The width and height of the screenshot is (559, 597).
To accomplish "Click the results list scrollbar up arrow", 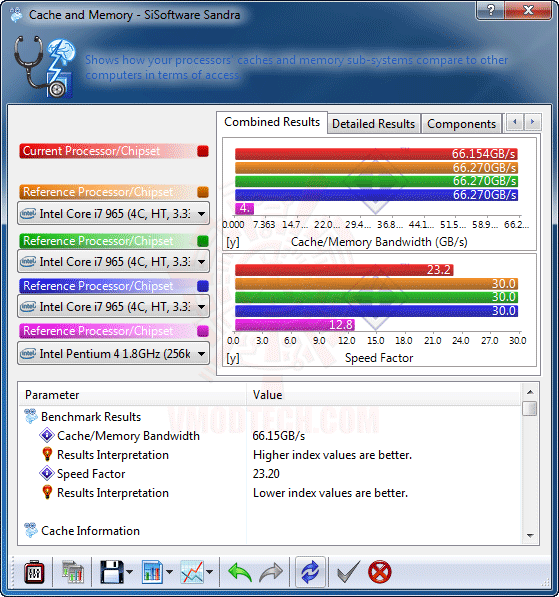I will point(530,392).
